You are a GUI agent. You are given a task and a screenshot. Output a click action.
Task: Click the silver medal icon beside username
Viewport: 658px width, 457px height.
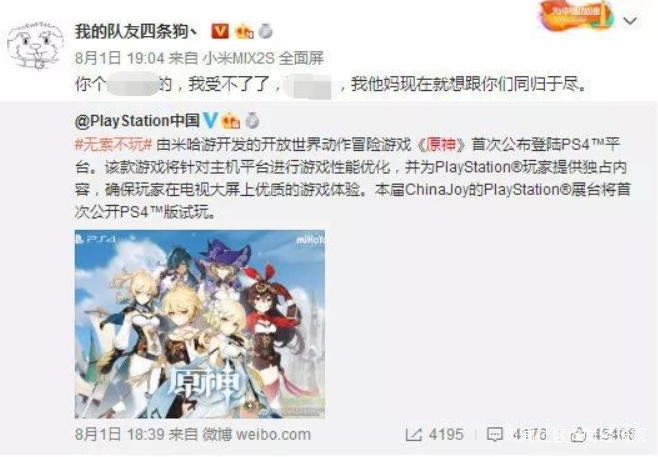tap(266, 31)
